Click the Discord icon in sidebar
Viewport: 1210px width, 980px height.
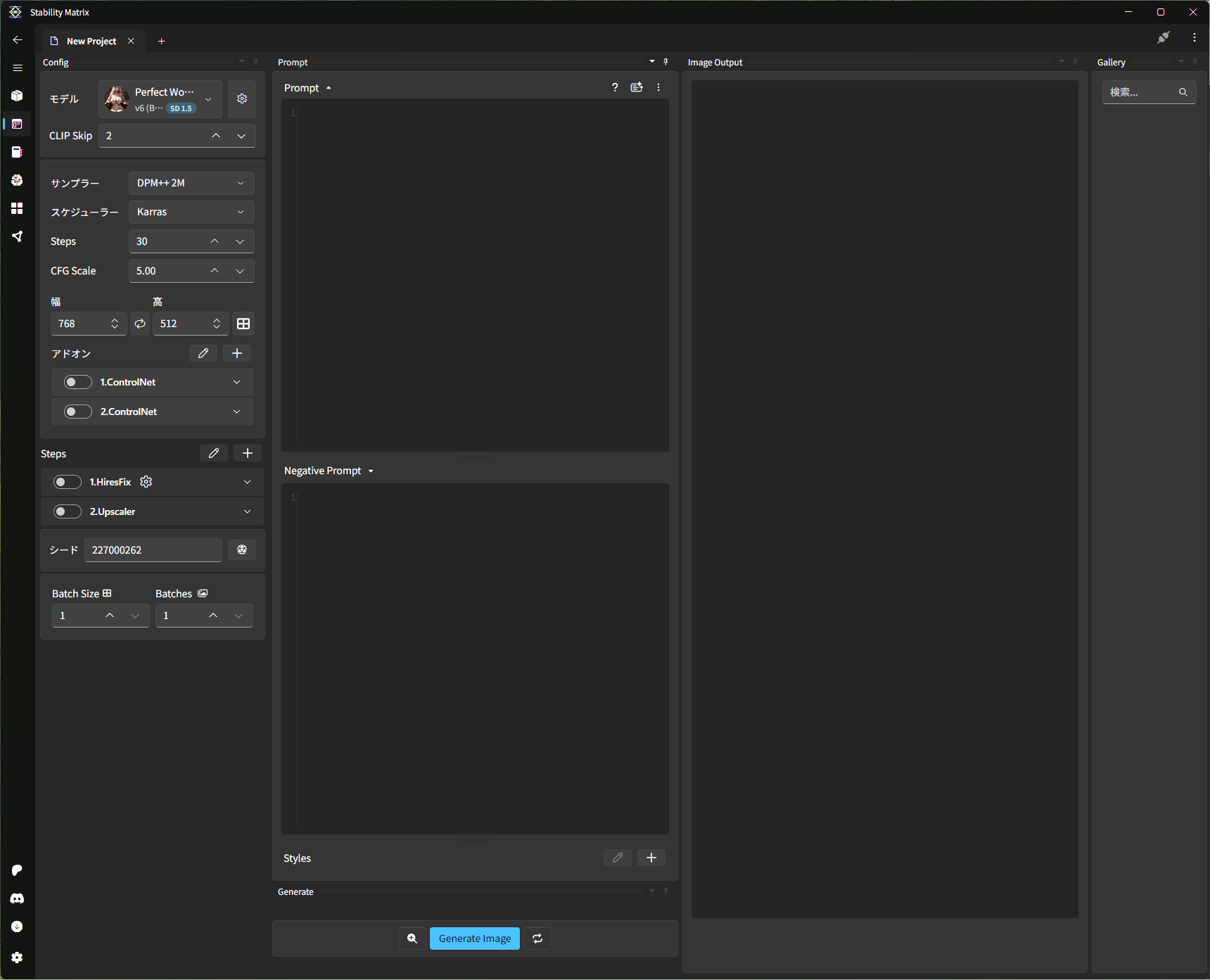pos(18,898)
